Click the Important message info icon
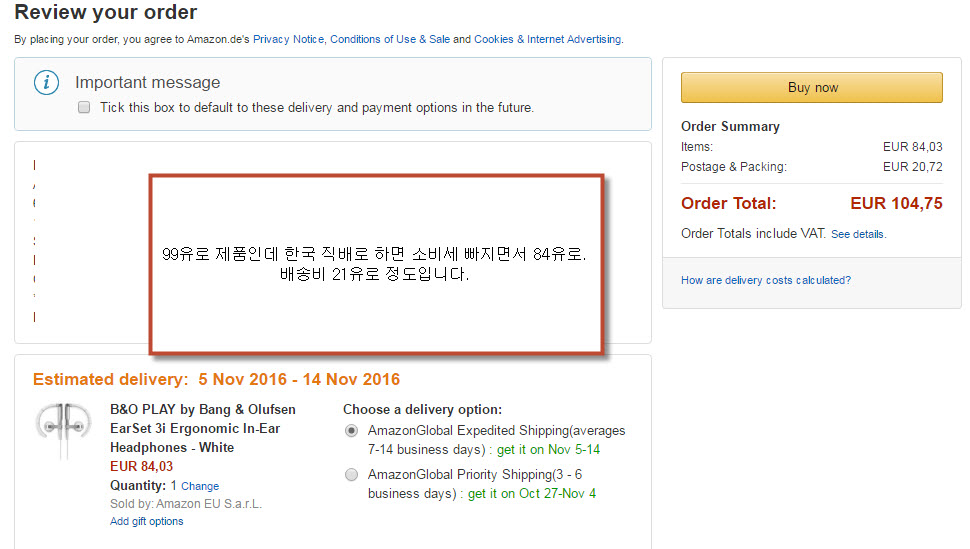The image size is (970, 549). tap(46, 83)
